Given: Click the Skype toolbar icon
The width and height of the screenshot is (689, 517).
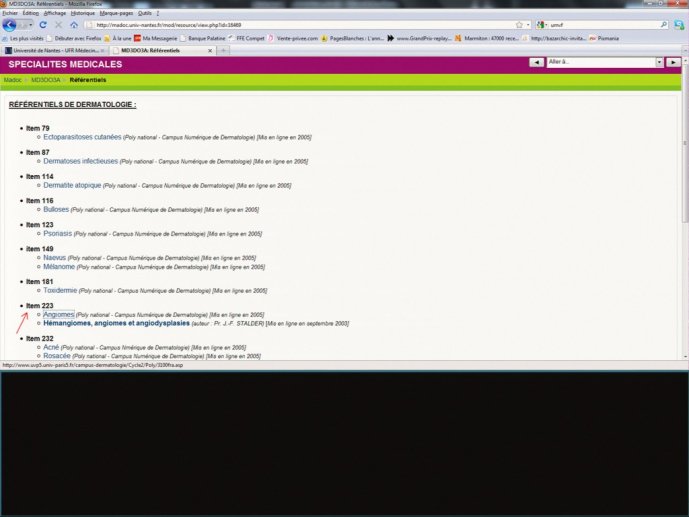Looking at the screenshot, I should (679, 25).
